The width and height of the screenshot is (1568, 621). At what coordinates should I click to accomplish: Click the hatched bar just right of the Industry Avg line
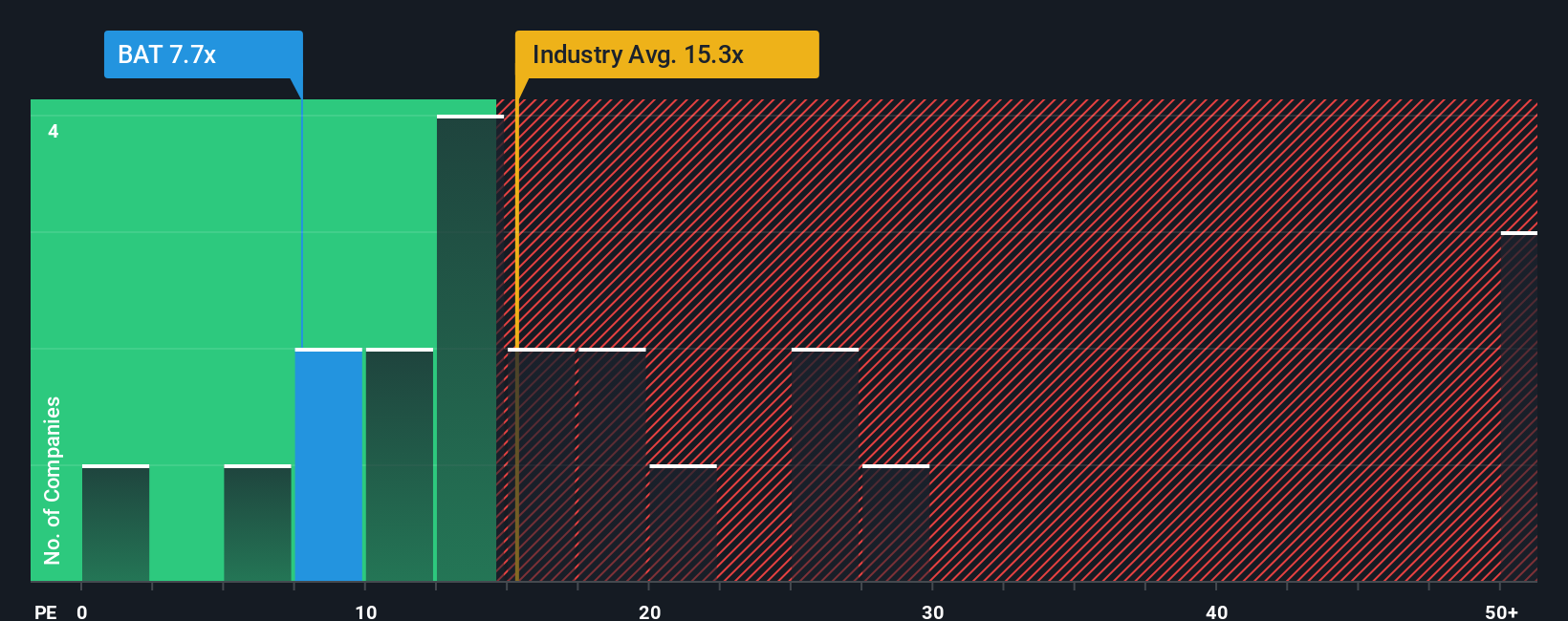(541, 465)
